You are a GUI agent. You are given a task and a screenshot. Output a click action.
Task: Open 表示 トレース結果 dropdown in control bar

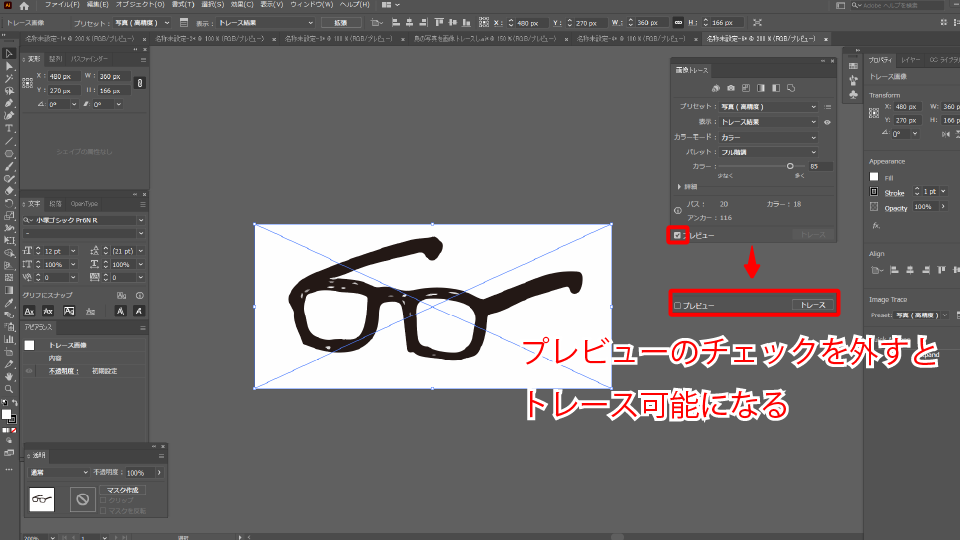point(266,23)
